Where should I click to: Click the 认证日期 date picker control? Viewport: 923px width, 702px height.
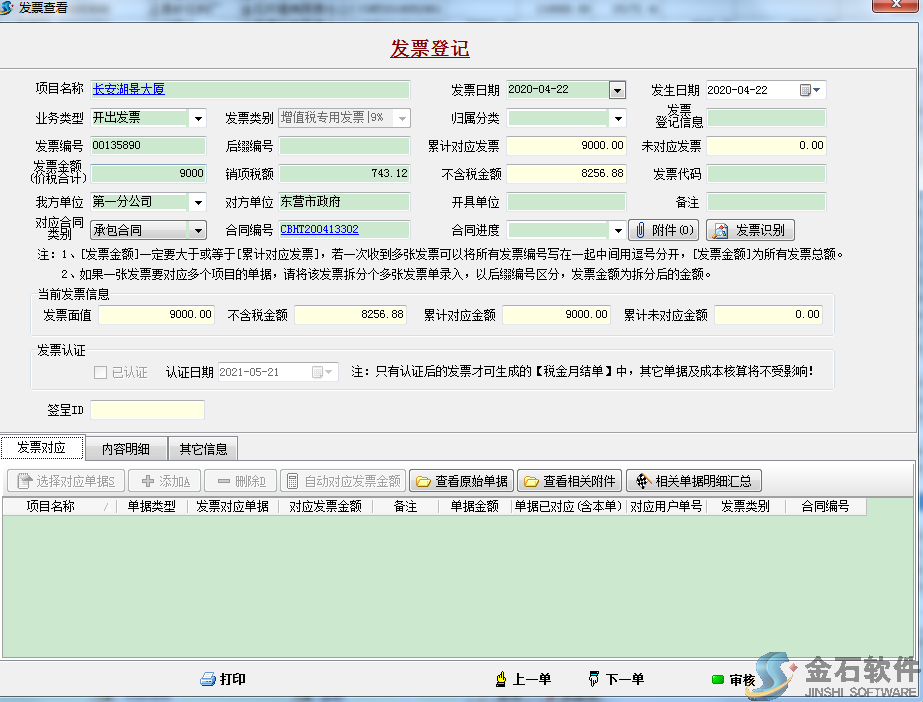(x=329, y=372)
